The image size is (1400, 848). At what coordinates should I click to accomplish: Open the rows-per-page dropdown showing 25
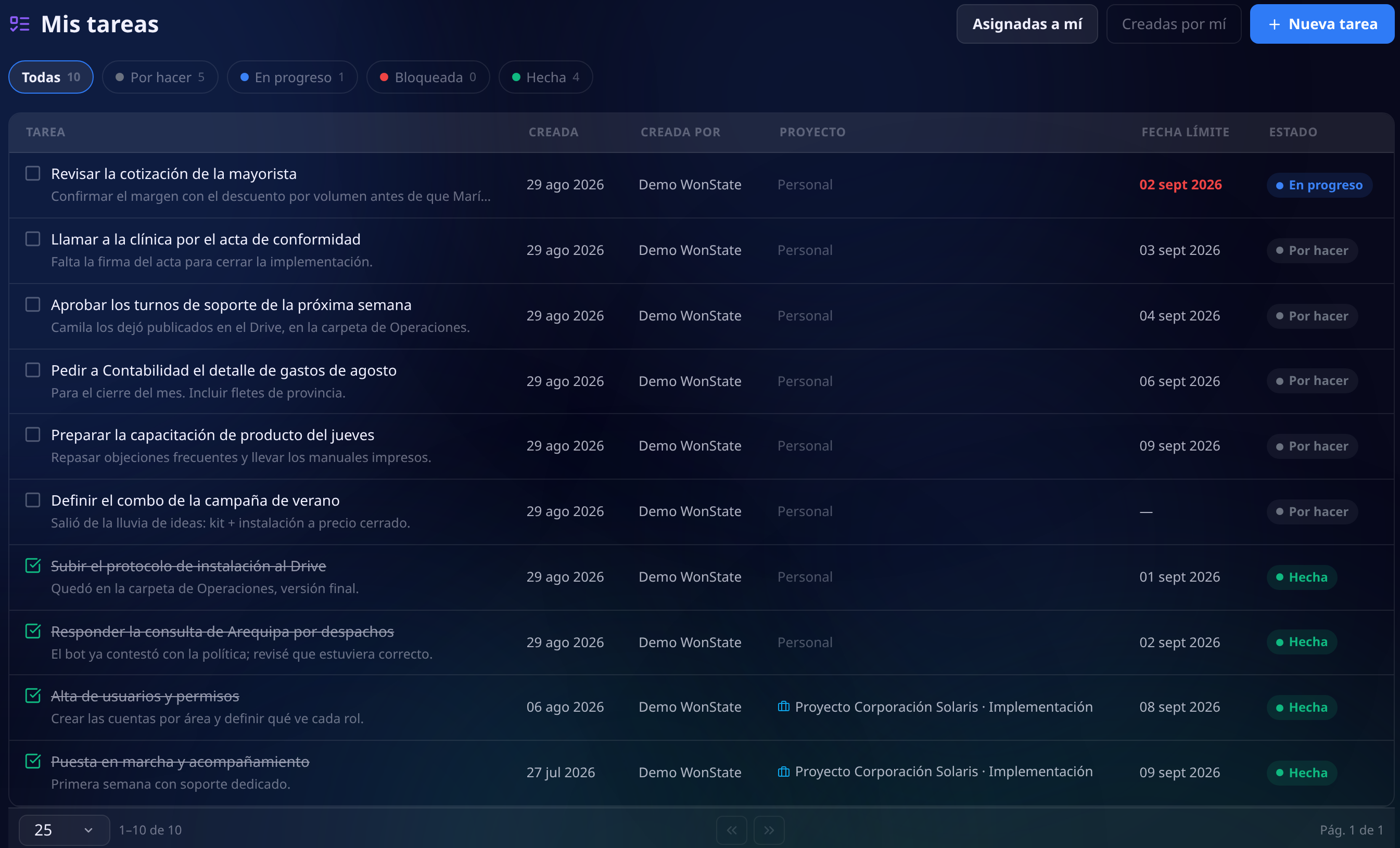click(x=64, y=830)
